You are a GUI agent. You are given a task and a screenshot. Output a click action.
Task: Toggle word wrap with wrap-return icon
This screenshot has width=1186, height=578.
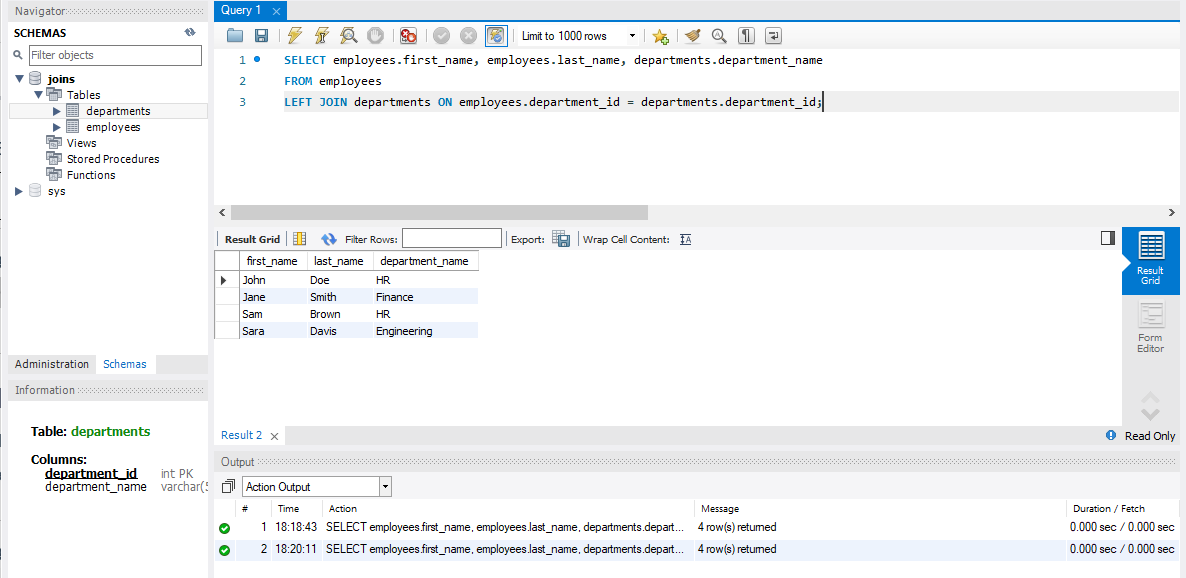pos(772,35)
